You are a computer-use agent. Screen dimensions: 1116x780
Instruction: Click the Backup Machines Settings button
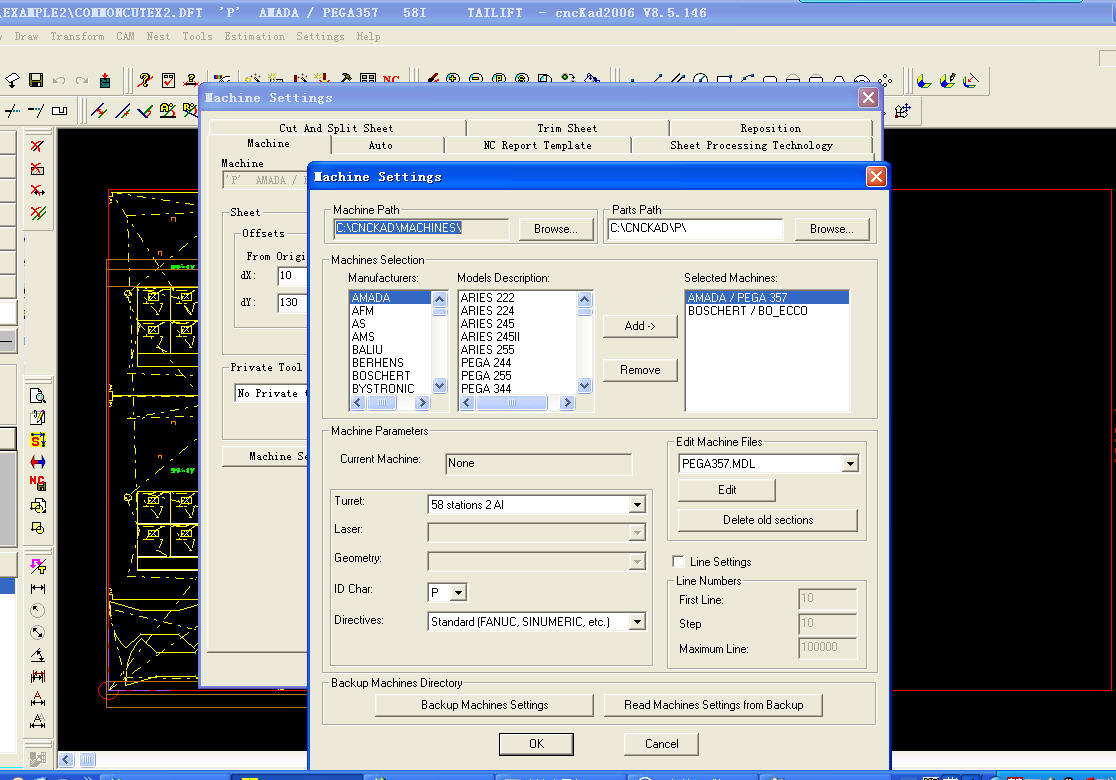point(484,705)
